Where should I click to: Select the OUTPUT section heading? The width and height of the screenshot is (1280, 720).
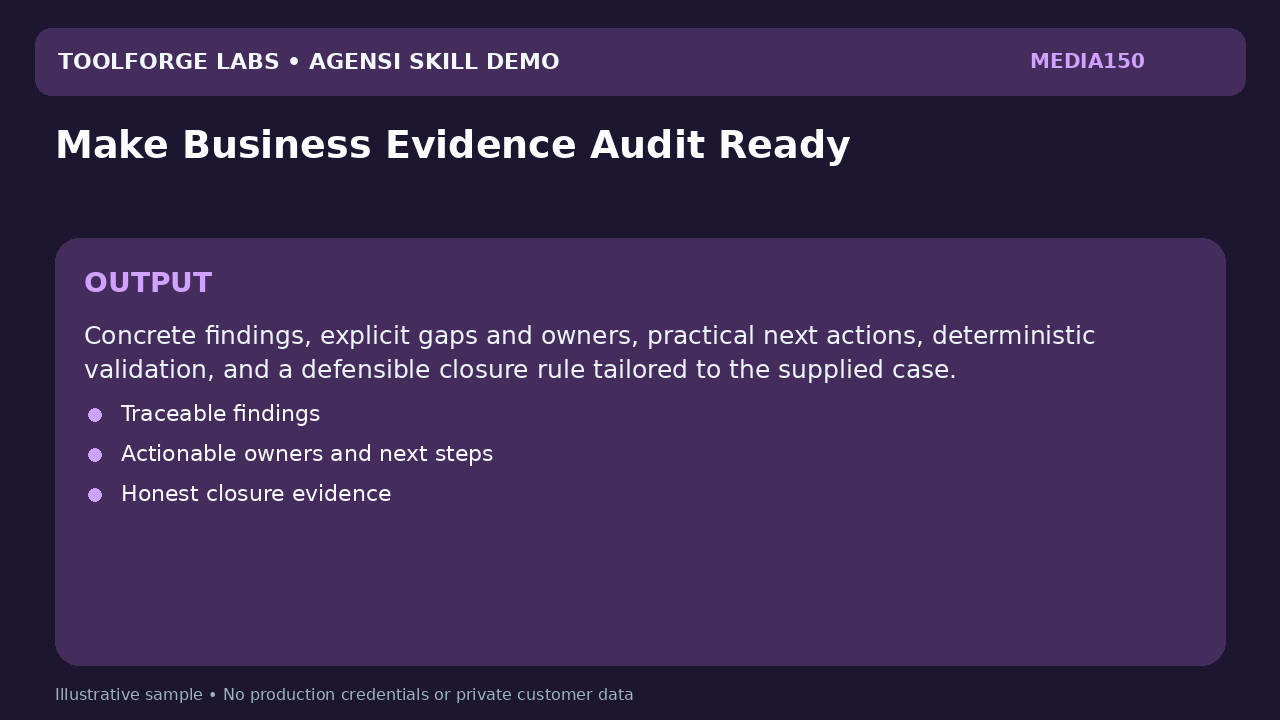click(148, 283)
